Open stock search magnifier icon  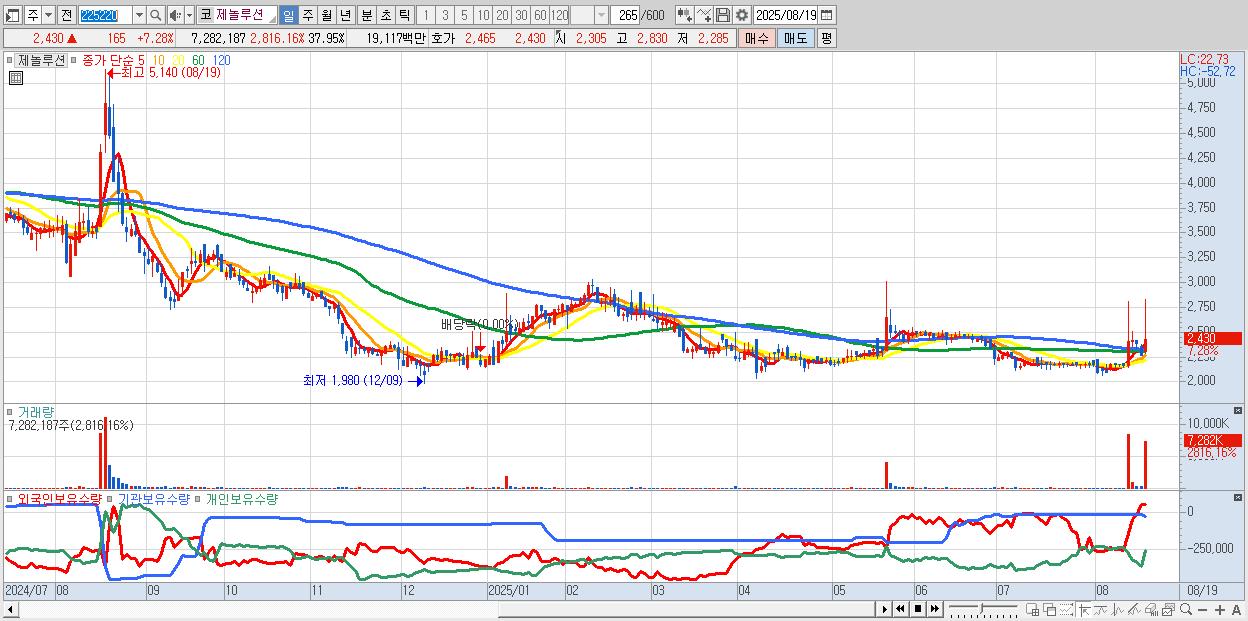tap(156, 15)
